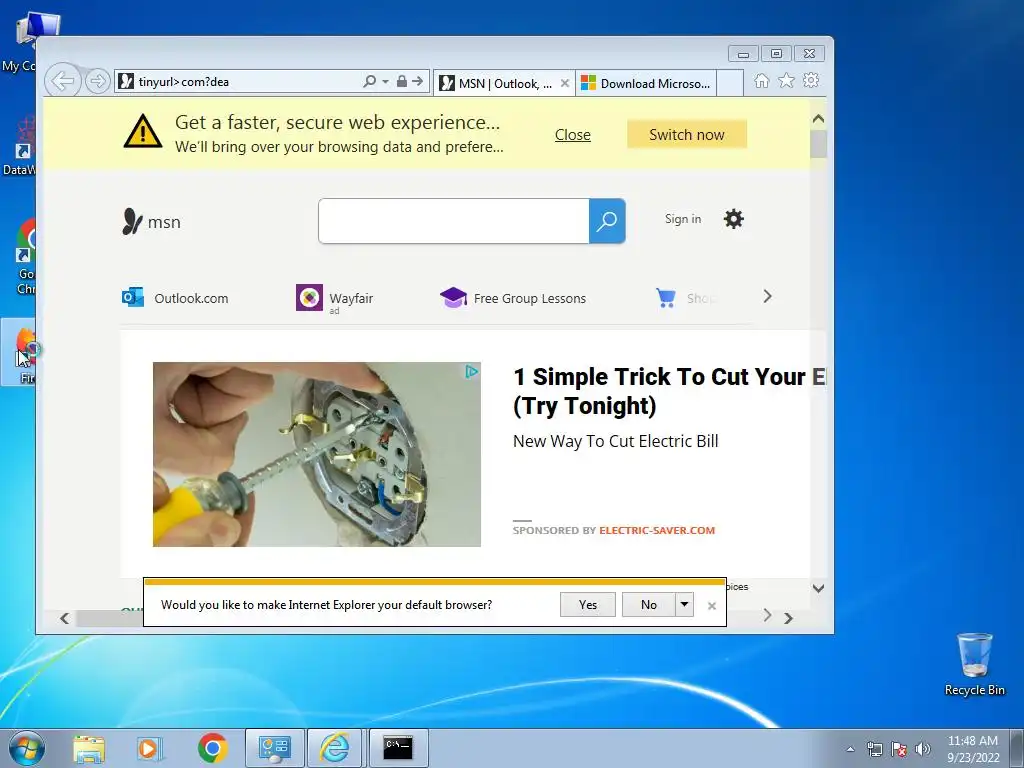
Task: Open Favorites with the star icon
Action: (786, 81)
